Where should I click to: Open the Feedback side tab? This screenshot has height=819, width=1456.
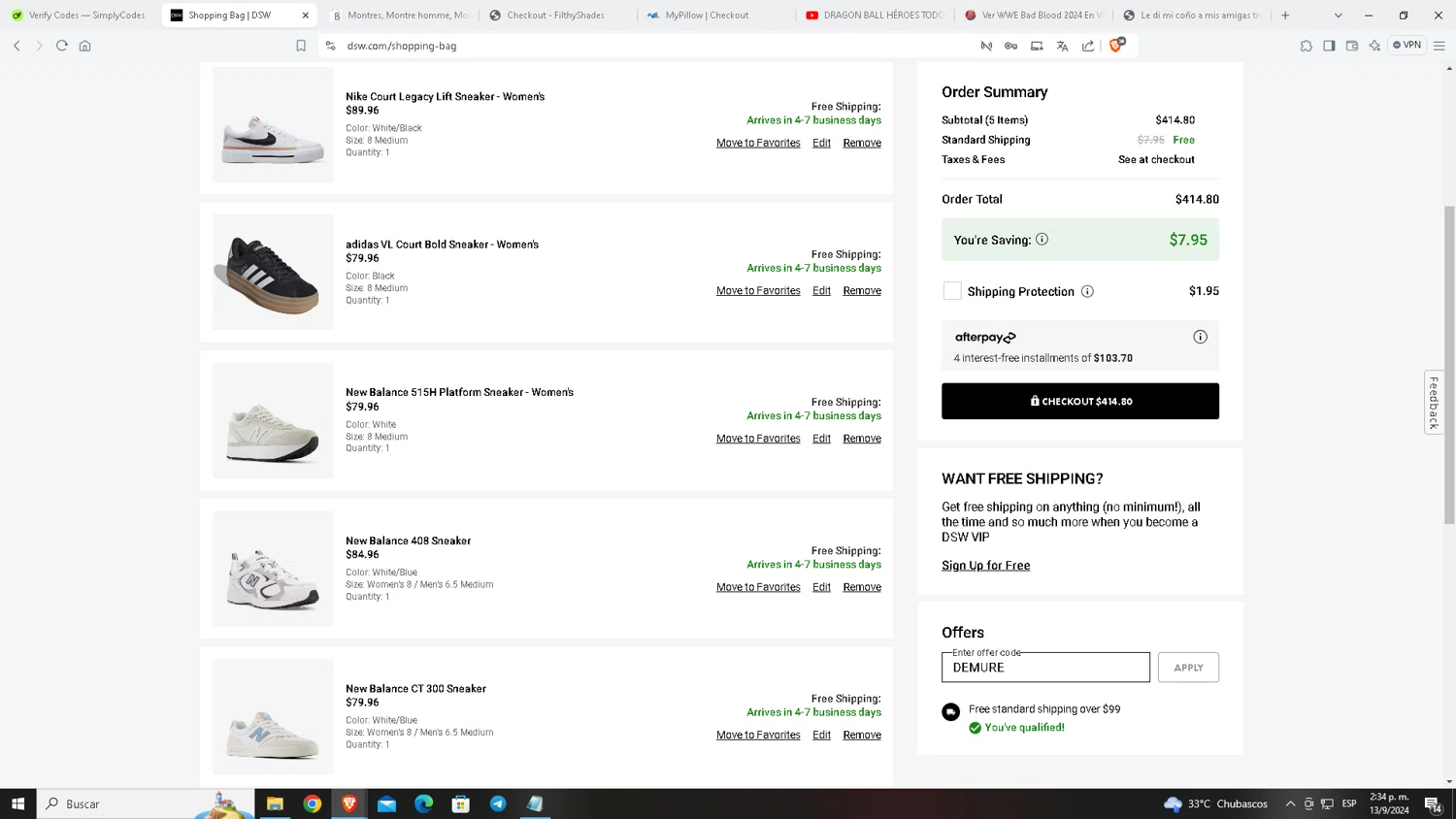coord(1434,402)
